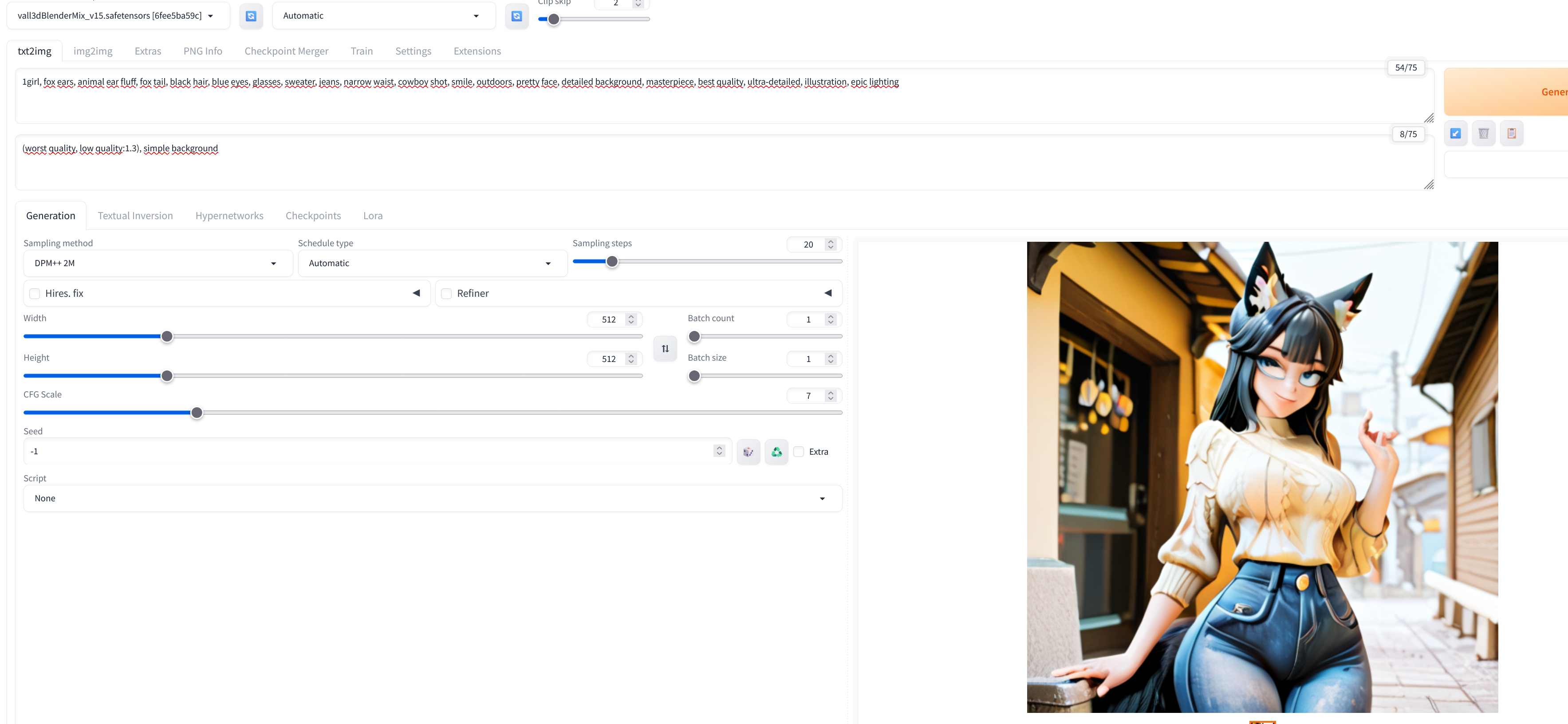Click the positive prompt text area

pos(725,95)
